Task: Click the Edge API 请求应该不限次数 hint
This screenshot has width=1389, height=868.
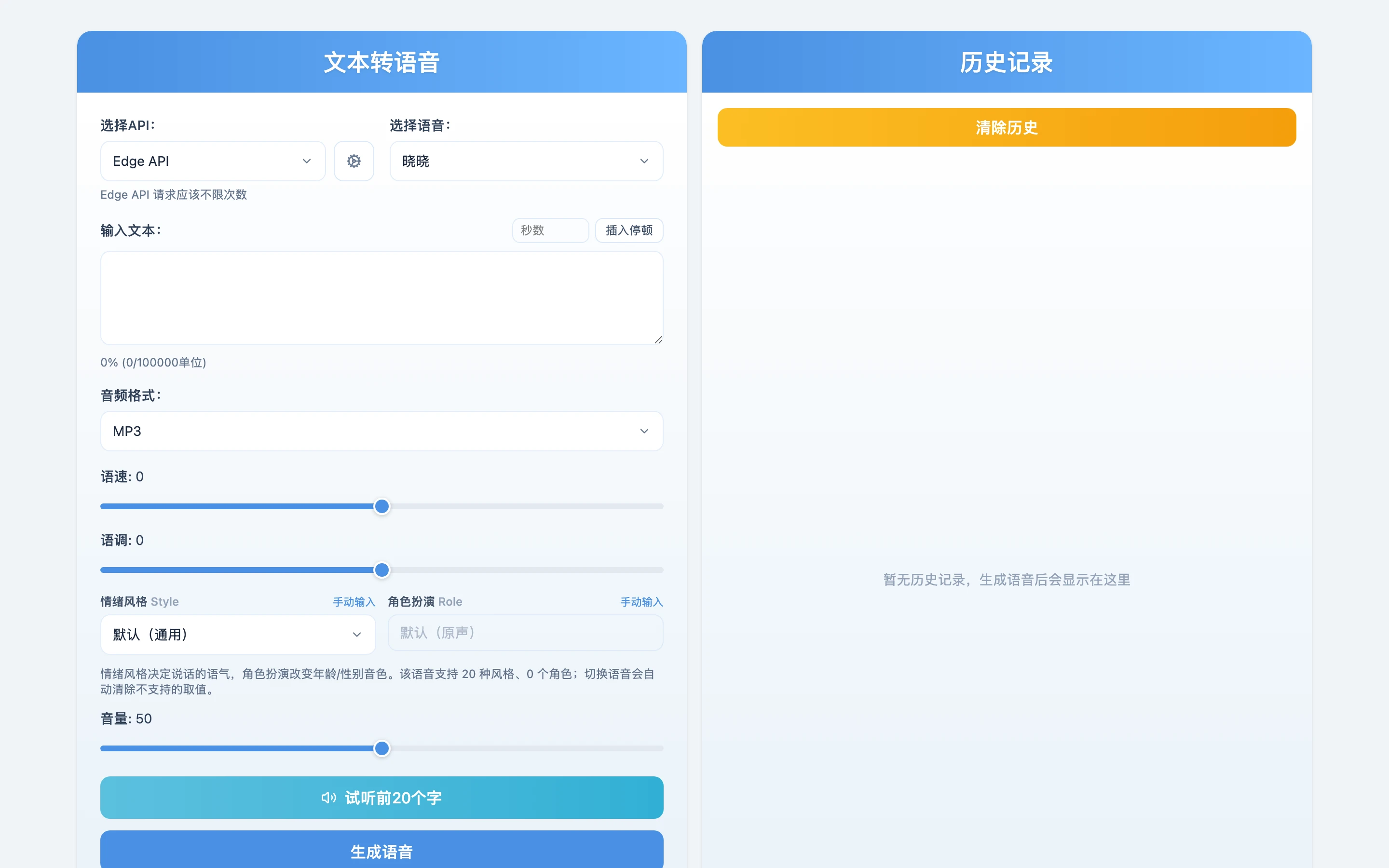Action: [174, 195]
